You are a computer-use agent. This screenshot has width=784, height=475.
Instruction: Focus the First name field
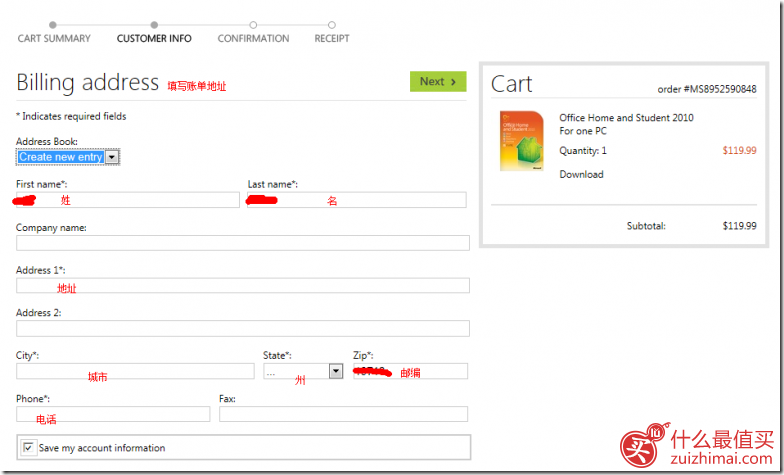point(128,200)
